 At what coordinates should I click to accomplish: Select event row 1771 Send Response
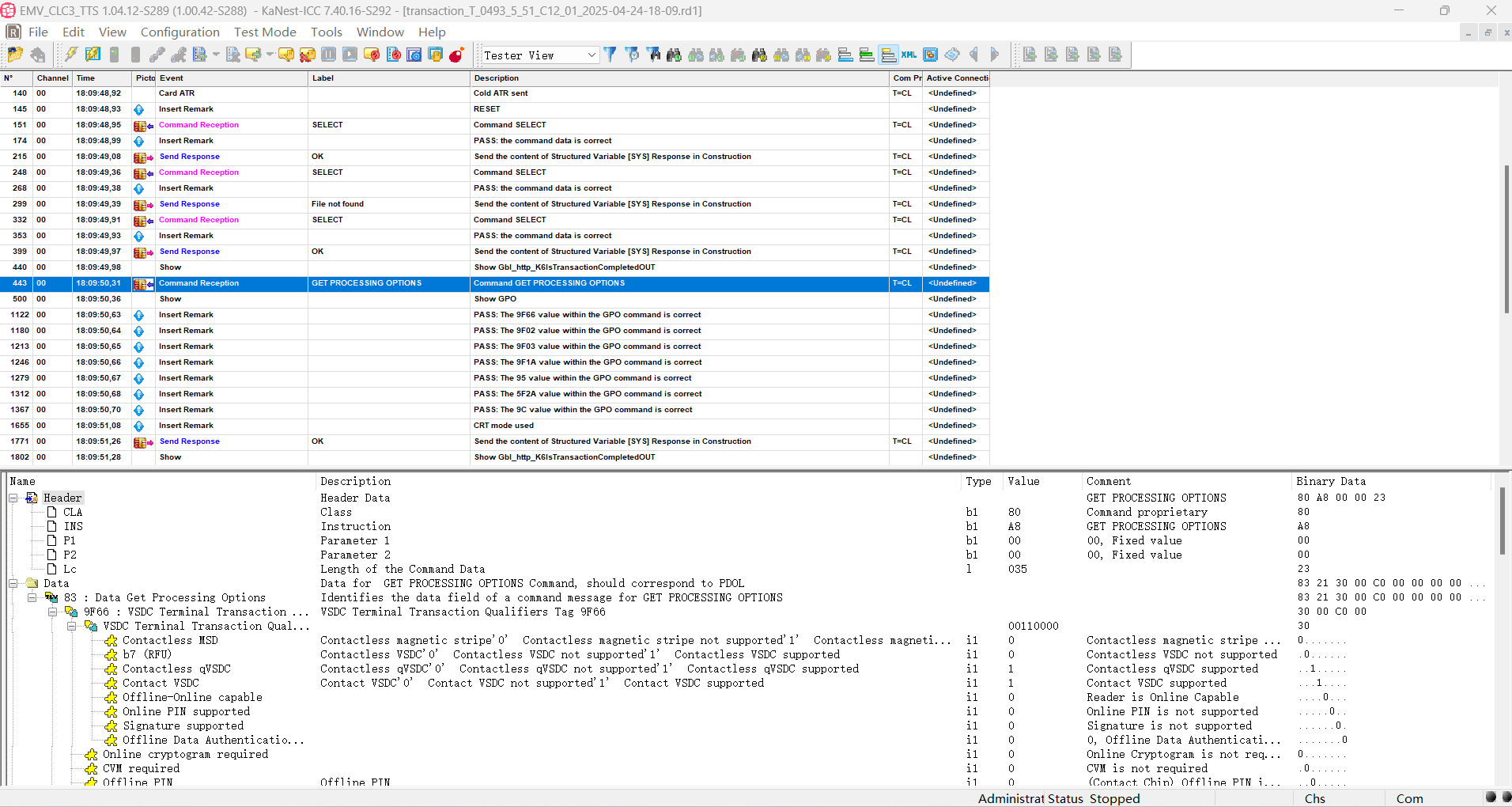click(x=189, y=441)
